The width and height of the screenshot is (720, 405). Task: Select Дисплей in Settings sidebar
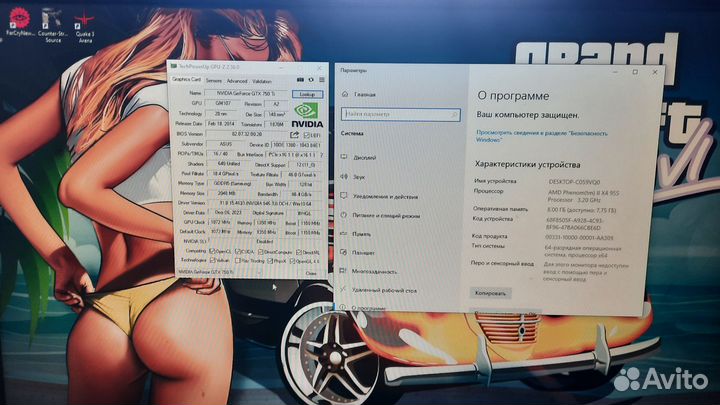tap(365, 158)
